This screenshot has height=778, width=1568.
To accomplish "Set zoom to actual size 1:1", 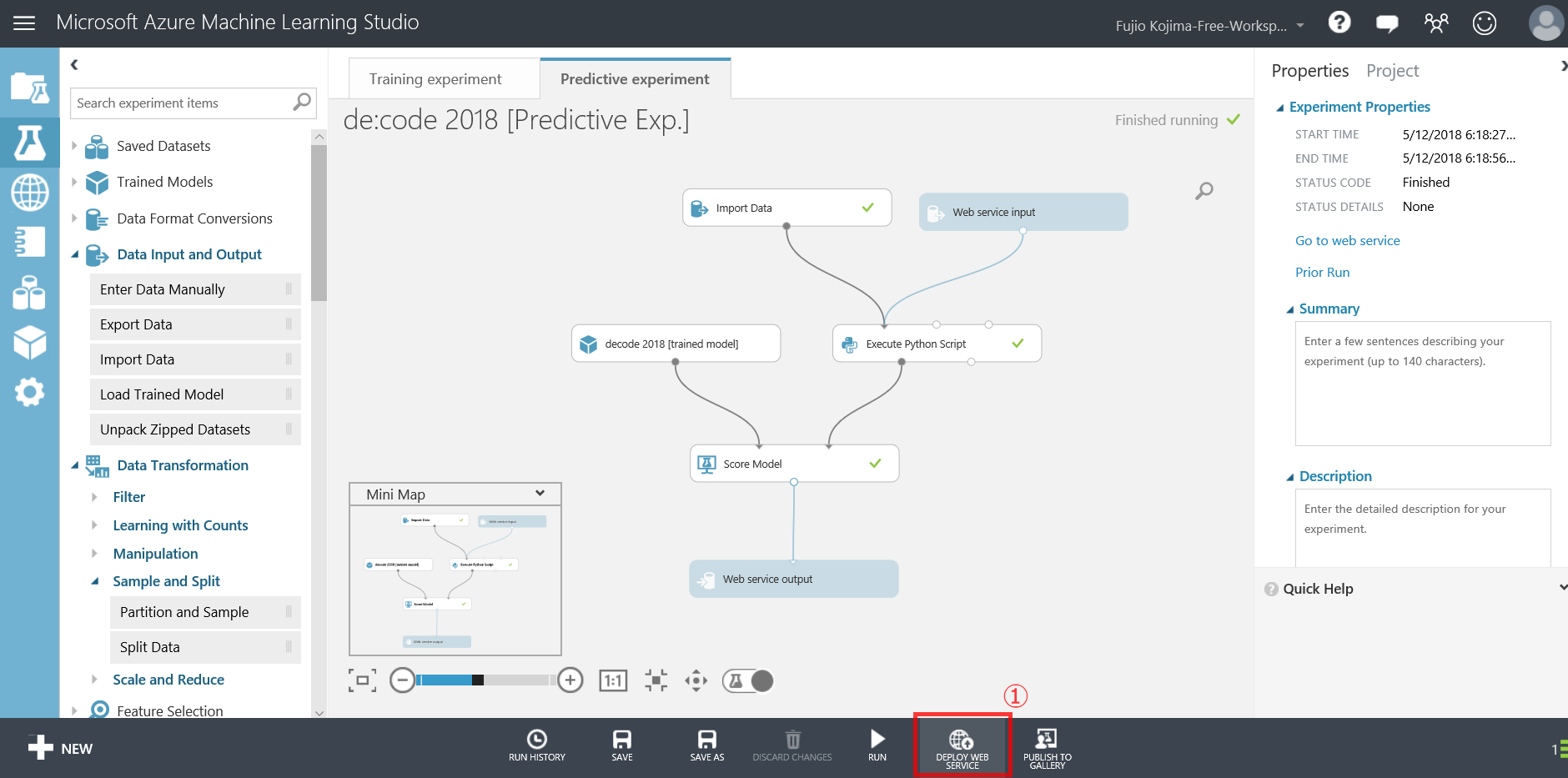I will pos(613,680).
